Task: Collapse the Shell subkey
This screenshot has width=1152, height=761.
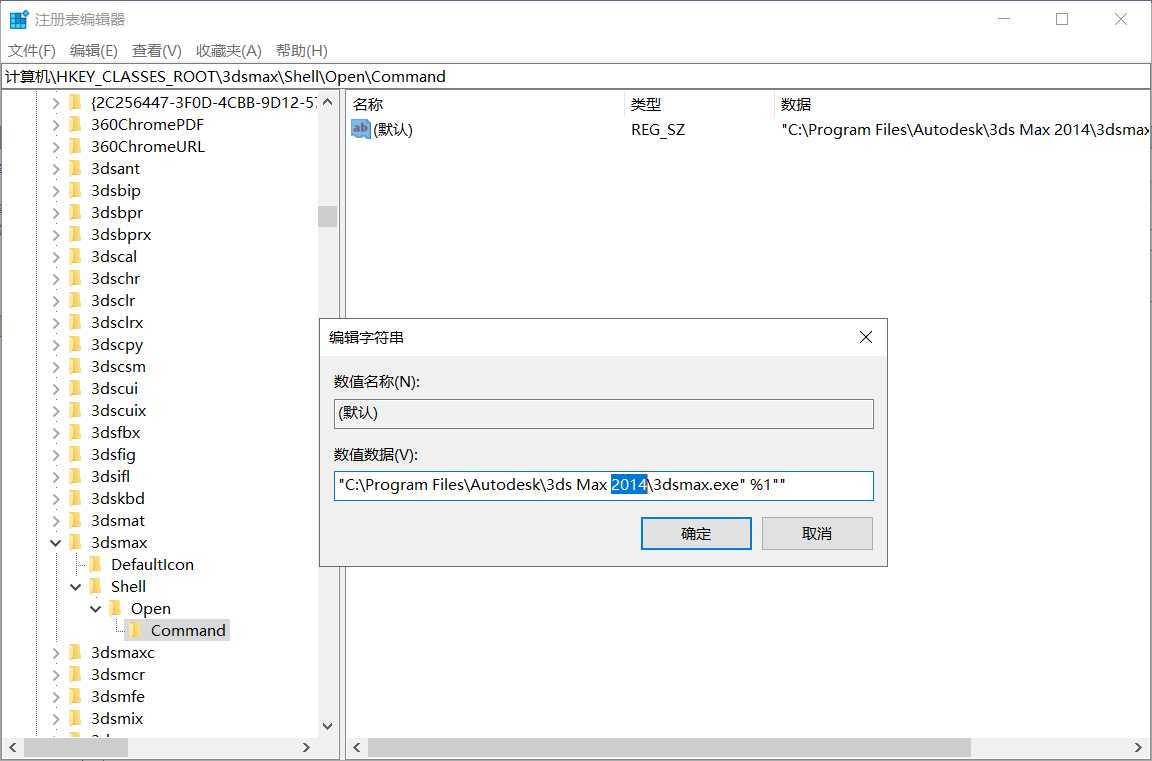Action: coord(76,588)
